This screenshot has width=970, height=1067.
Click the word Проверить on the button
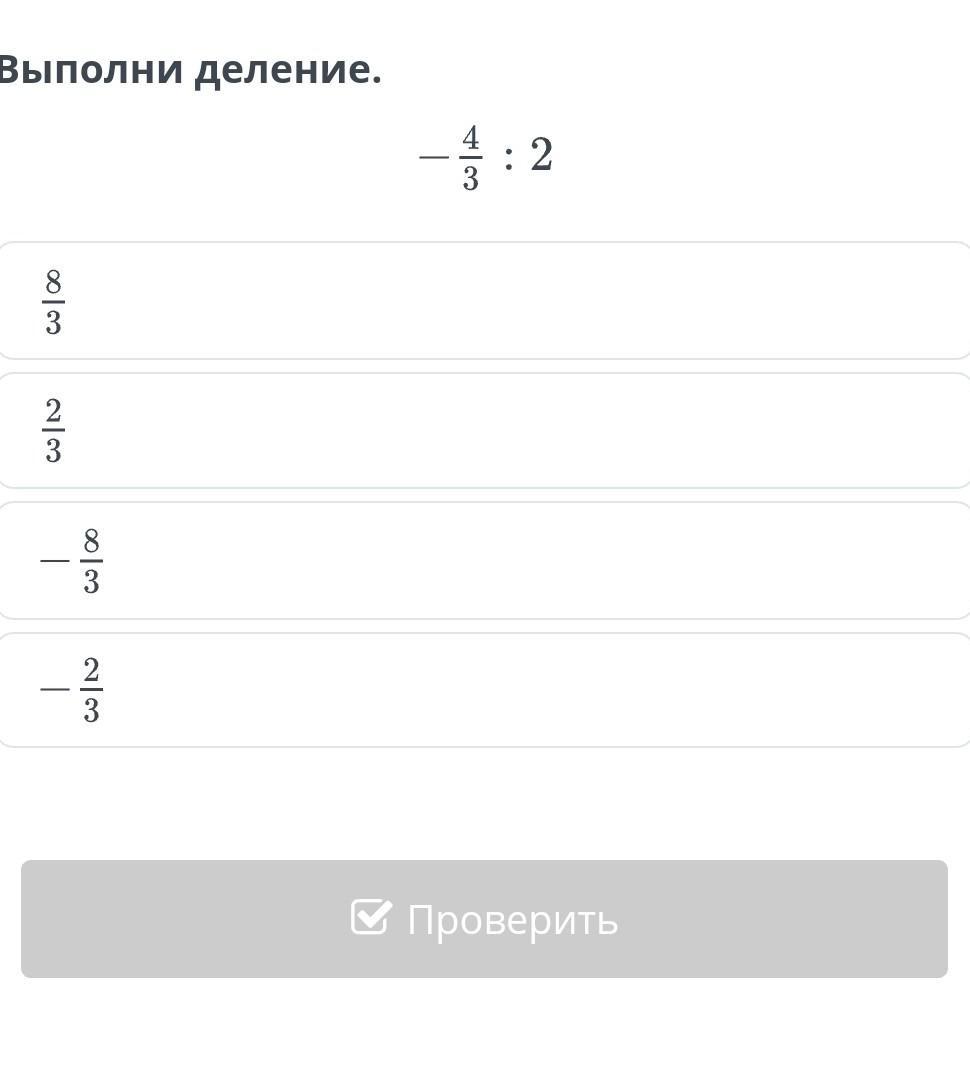click(x=512, y=919)
